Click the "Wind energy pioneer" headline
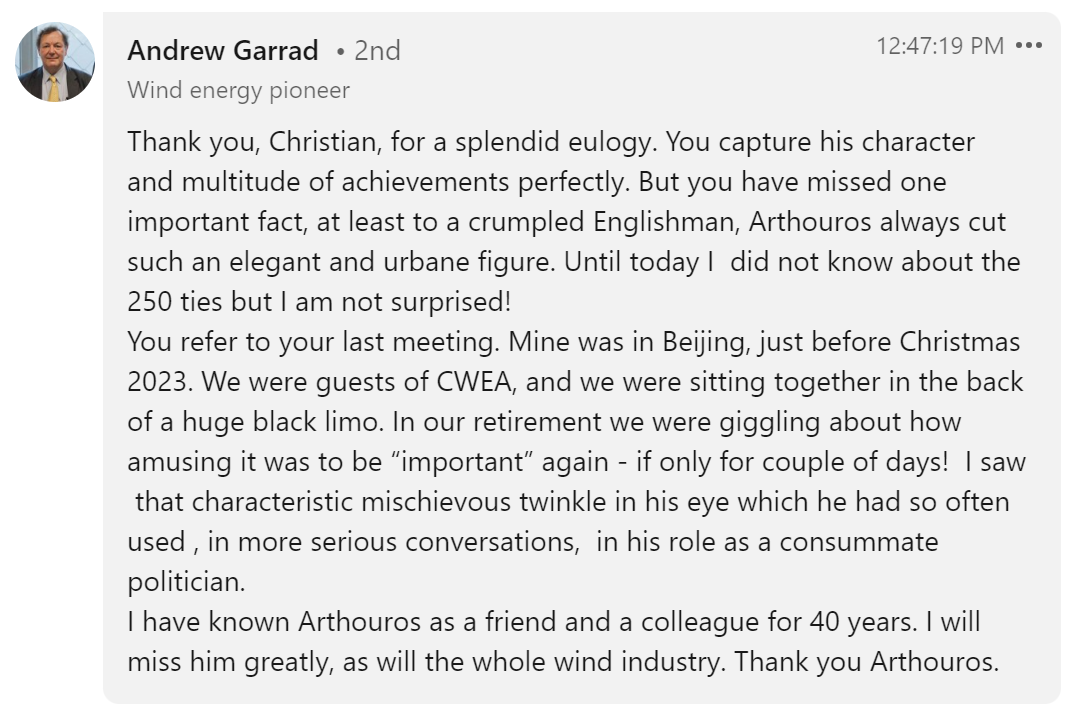The height and width of the screenshot is (713, 1077). [x=239, y=90]
